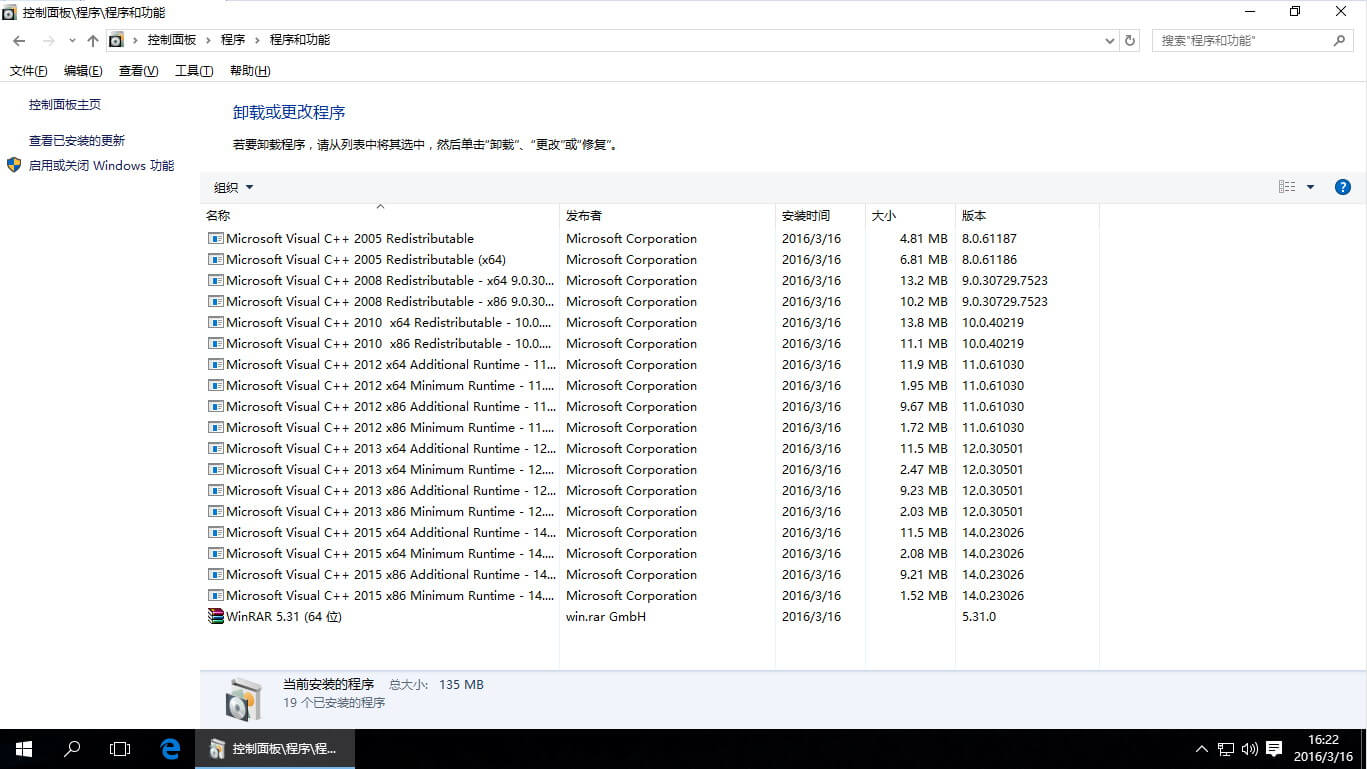This screenshot has width=1367, height=769.
Task: Select the Visual C++ 2008 x64 9.0.30 icon
Action: [x=216, y=281]
